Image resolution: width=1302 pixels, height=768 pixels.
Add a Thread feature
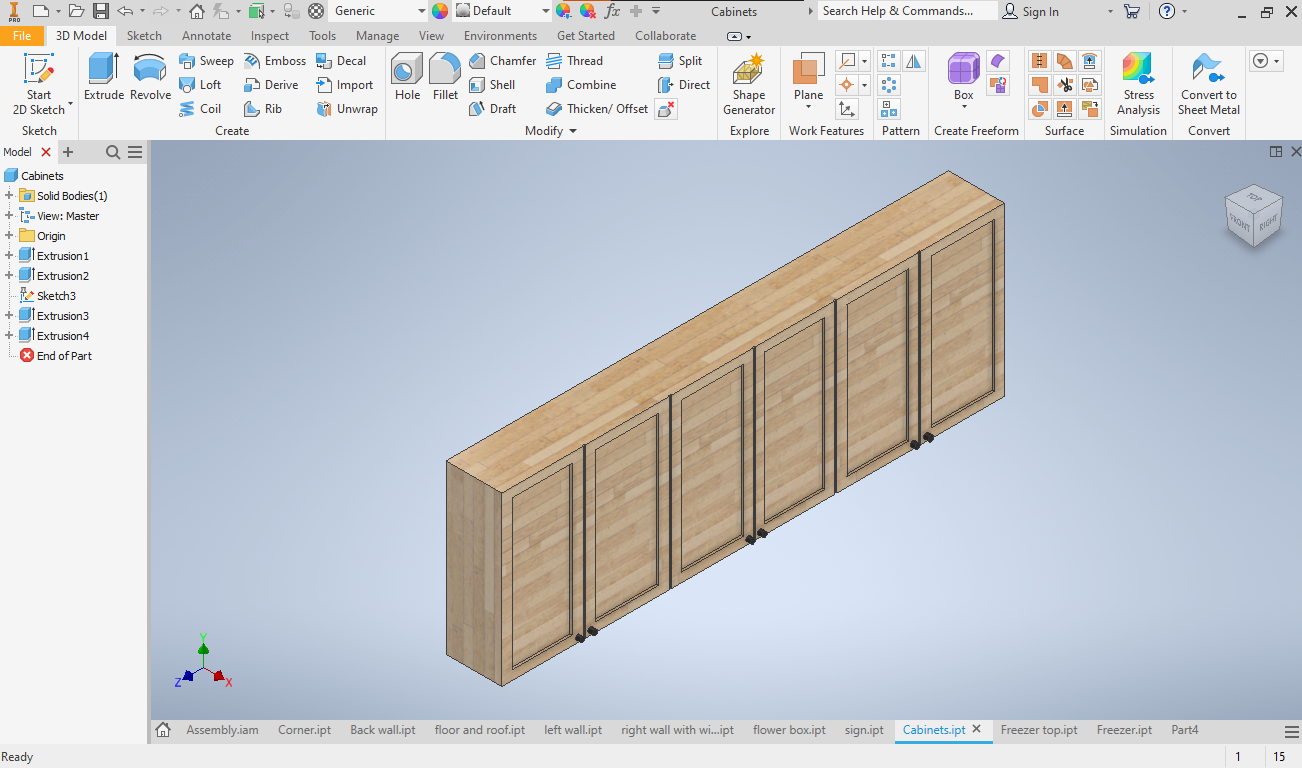574,61
